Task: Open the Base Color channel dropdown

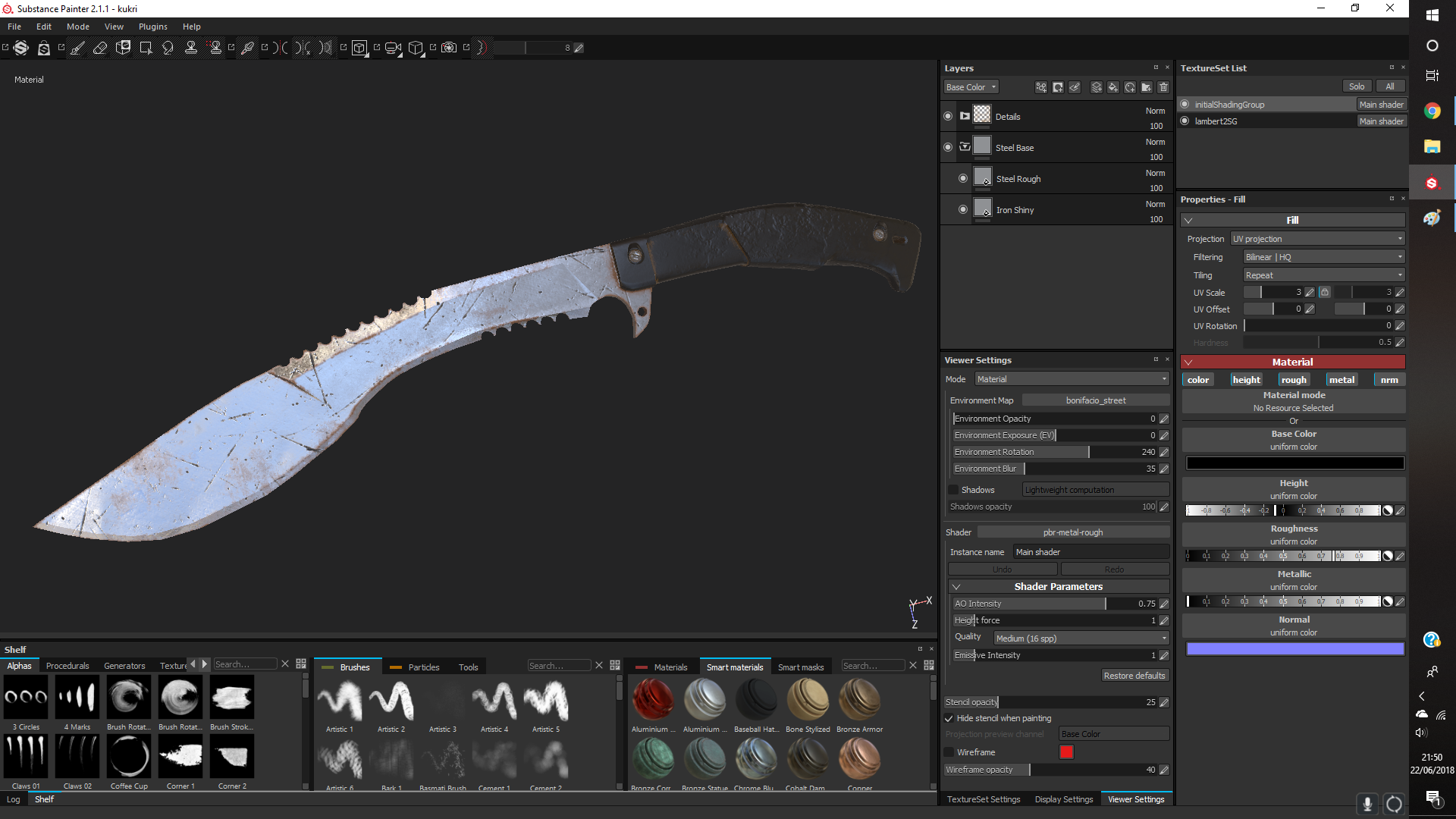Action: point(971,87)
